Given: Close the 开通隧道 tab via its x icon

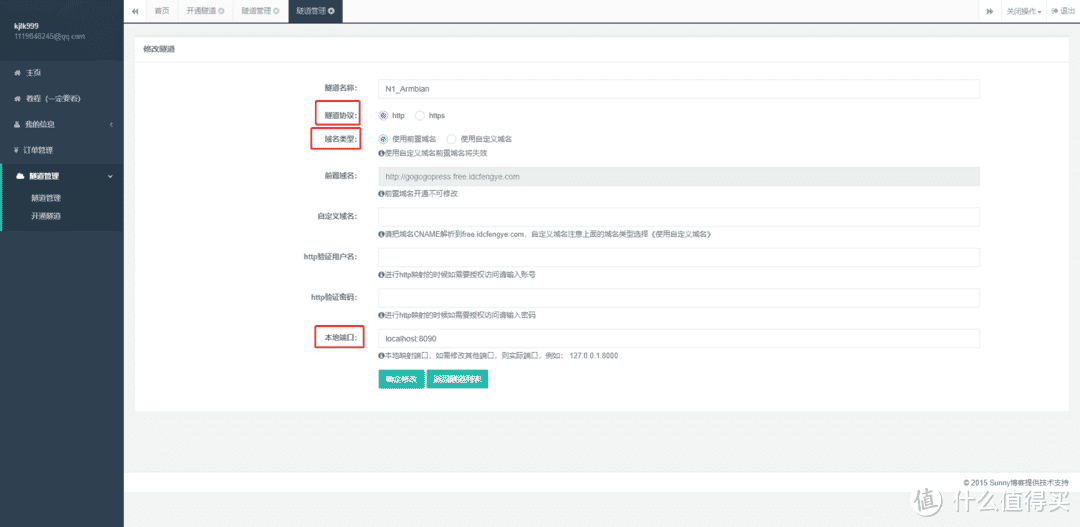Looking at the screenshot, I should (221, 11).
